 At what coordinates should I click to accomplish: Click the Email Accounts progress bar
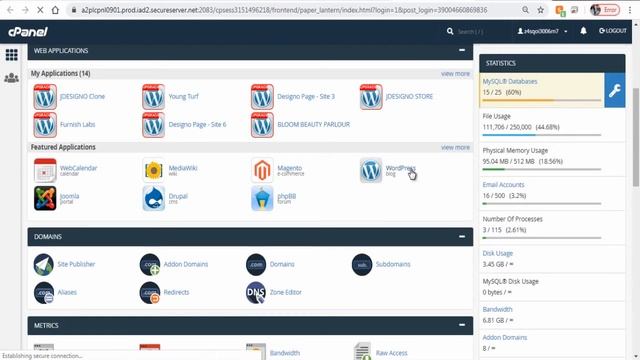point(542,204)
